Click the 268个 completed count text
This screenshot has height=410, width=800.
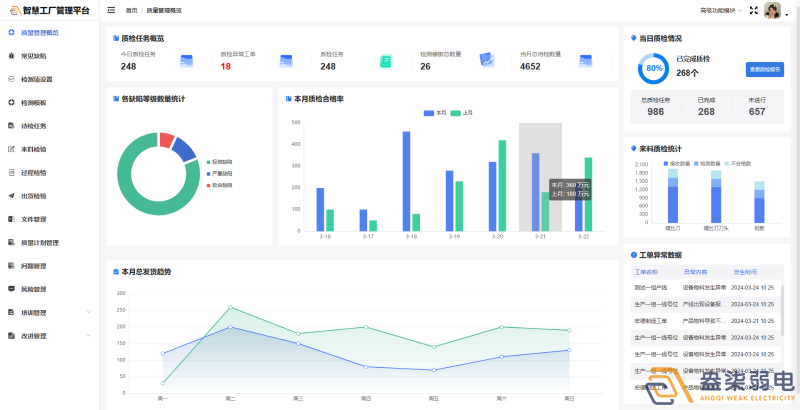click(687, 73)
